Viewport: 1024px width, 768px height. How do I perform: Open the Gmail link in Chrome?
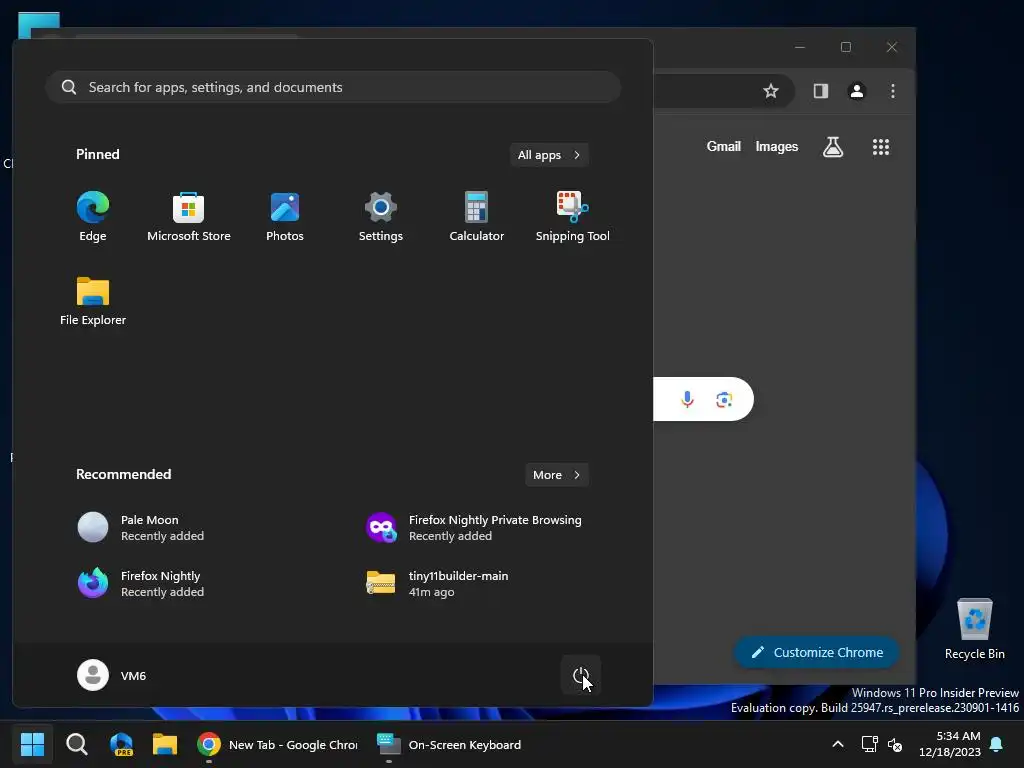[724, 146]
